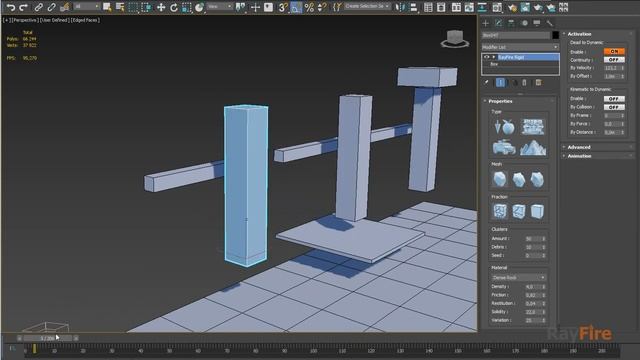The image size is (640, 360).
Task: Click the Use Pivot Point Center icon
Action: tap(240, 7)
